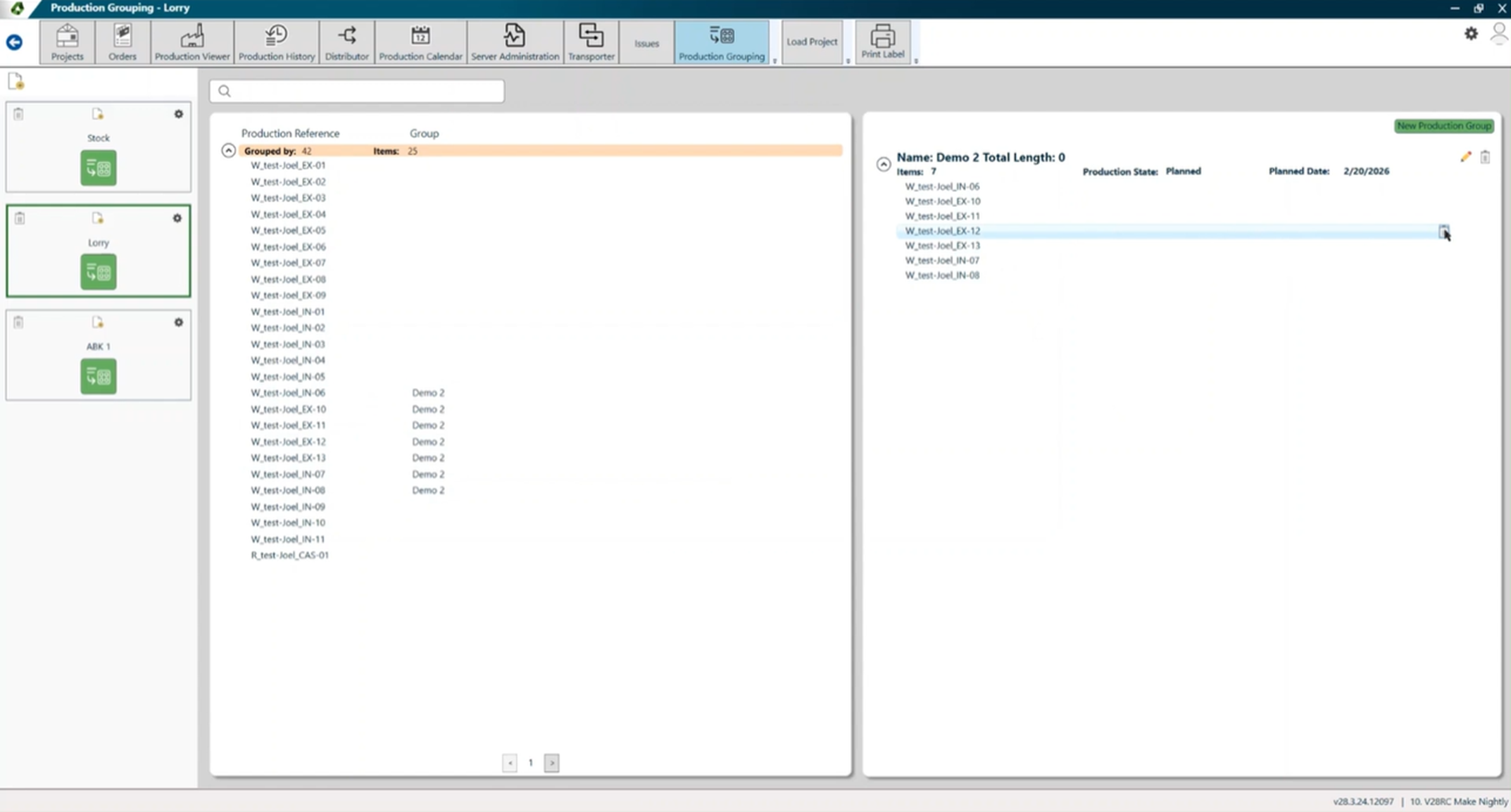Select W_test-Joel_EX-05 in the reference list
The height and width of the screenshot is (812, 1511).
click(x=288, y=230)
